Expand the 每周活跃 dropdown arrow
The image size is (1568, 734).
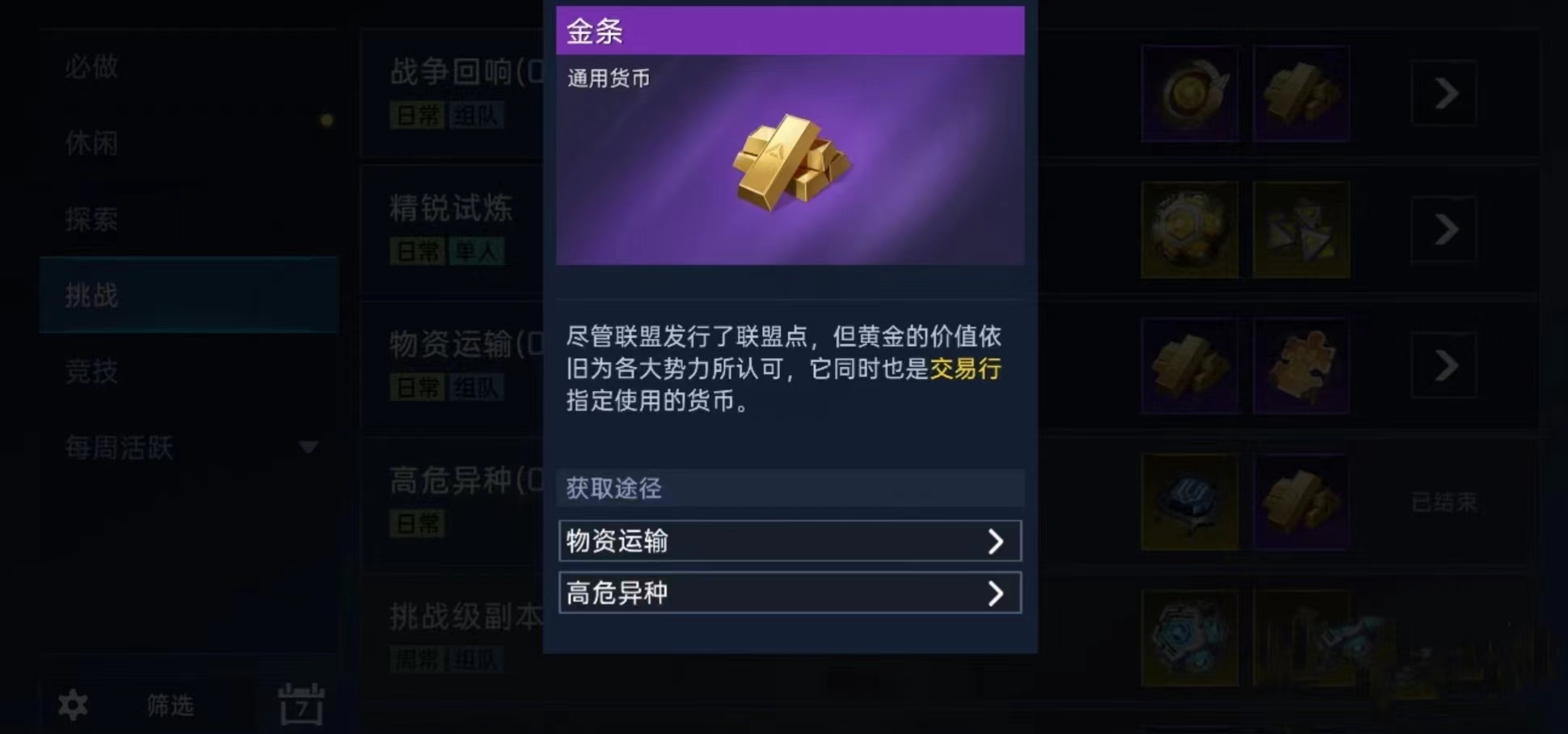point(308,447)
